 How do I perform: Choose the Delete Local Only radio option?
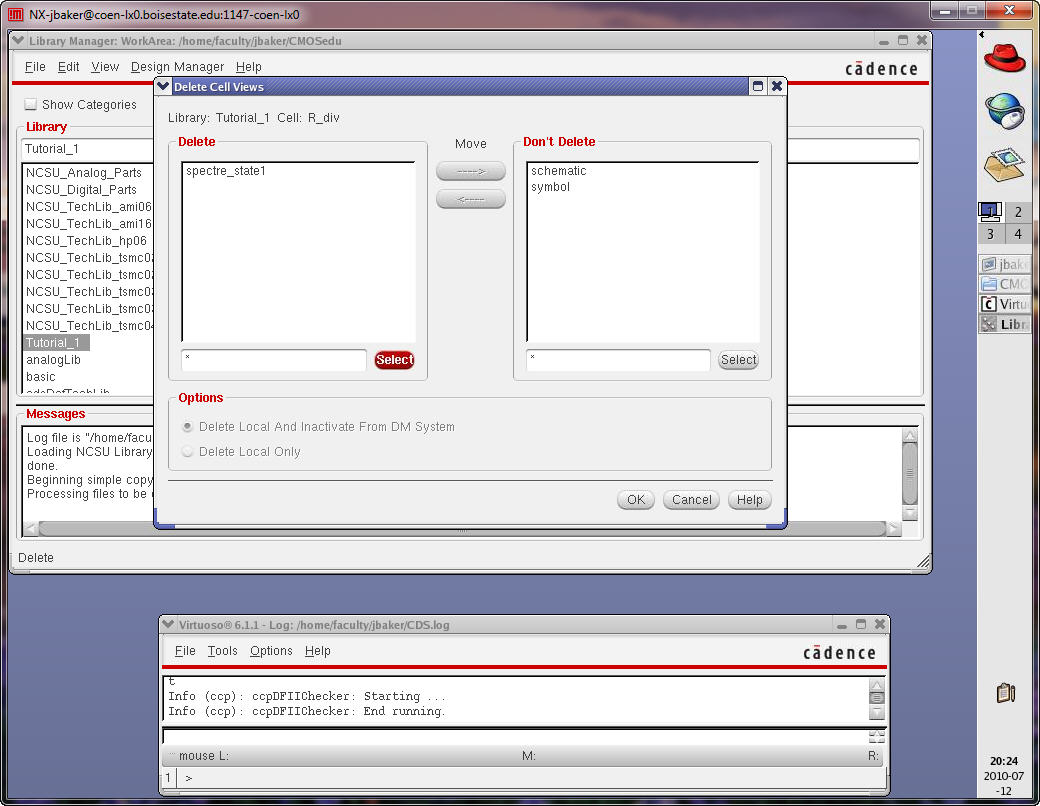tap(188, 452)
